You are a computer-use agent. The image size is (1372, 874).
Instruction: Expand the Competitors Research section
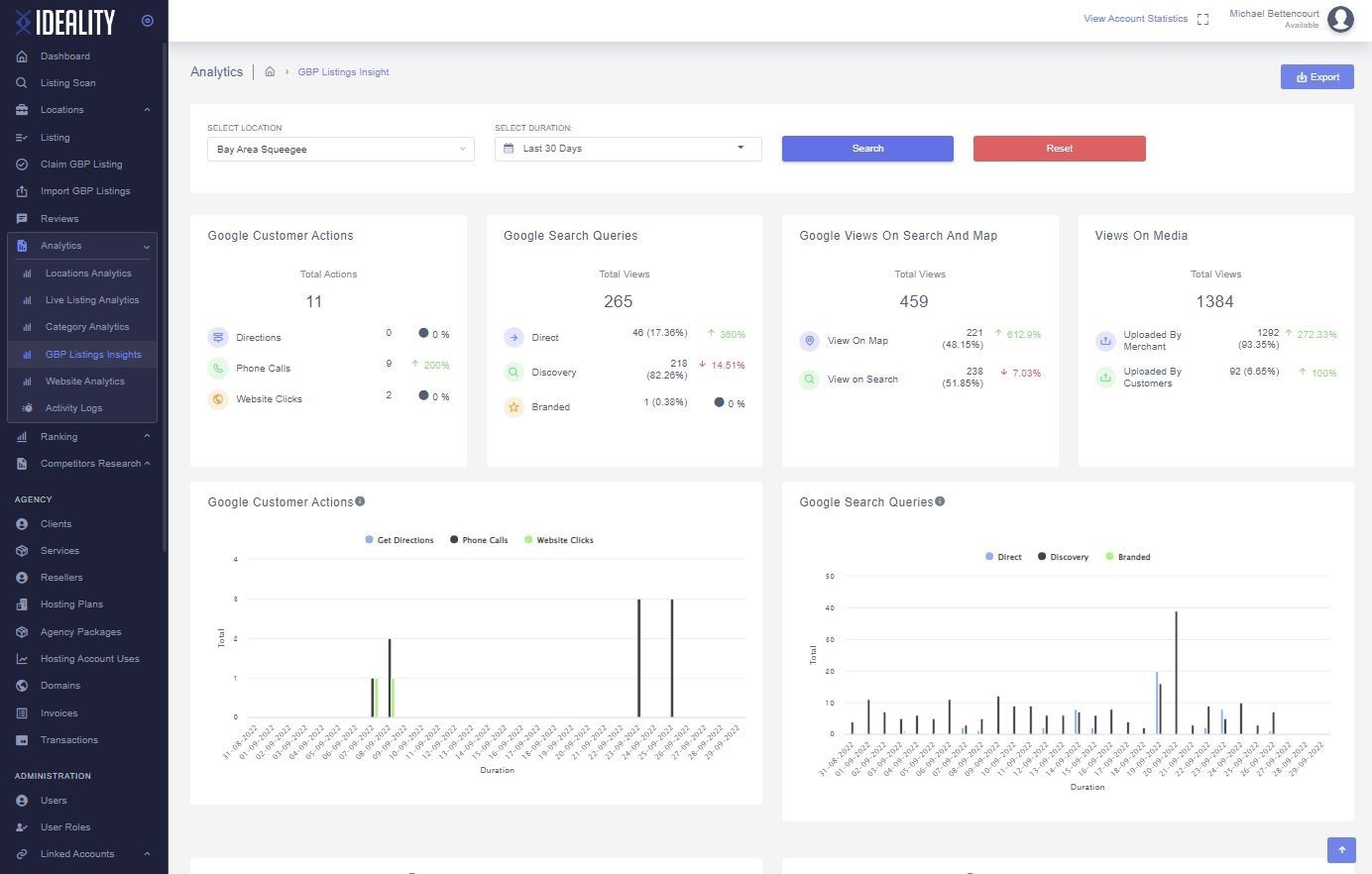pyautogui.click(x=147, y=464)
